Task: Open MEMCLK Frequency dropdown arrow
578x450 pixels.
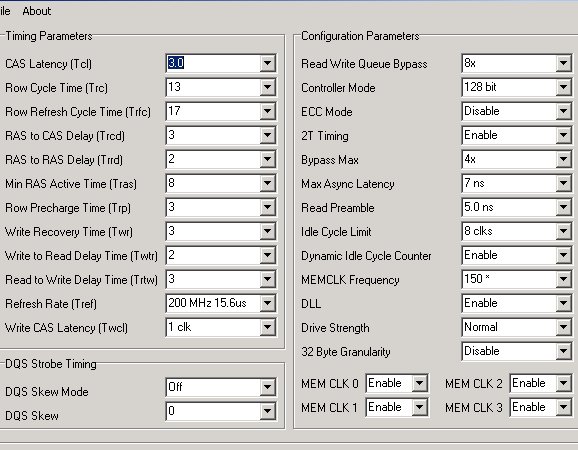Action: [x=564, y=279]
